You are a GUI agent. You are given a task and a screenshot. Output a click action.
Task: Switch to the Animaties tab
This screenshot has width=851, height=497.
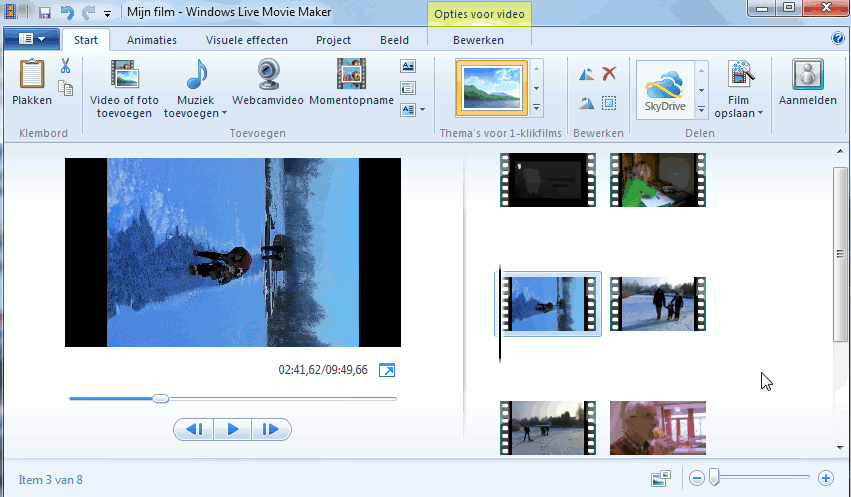(x=152, y=40)
